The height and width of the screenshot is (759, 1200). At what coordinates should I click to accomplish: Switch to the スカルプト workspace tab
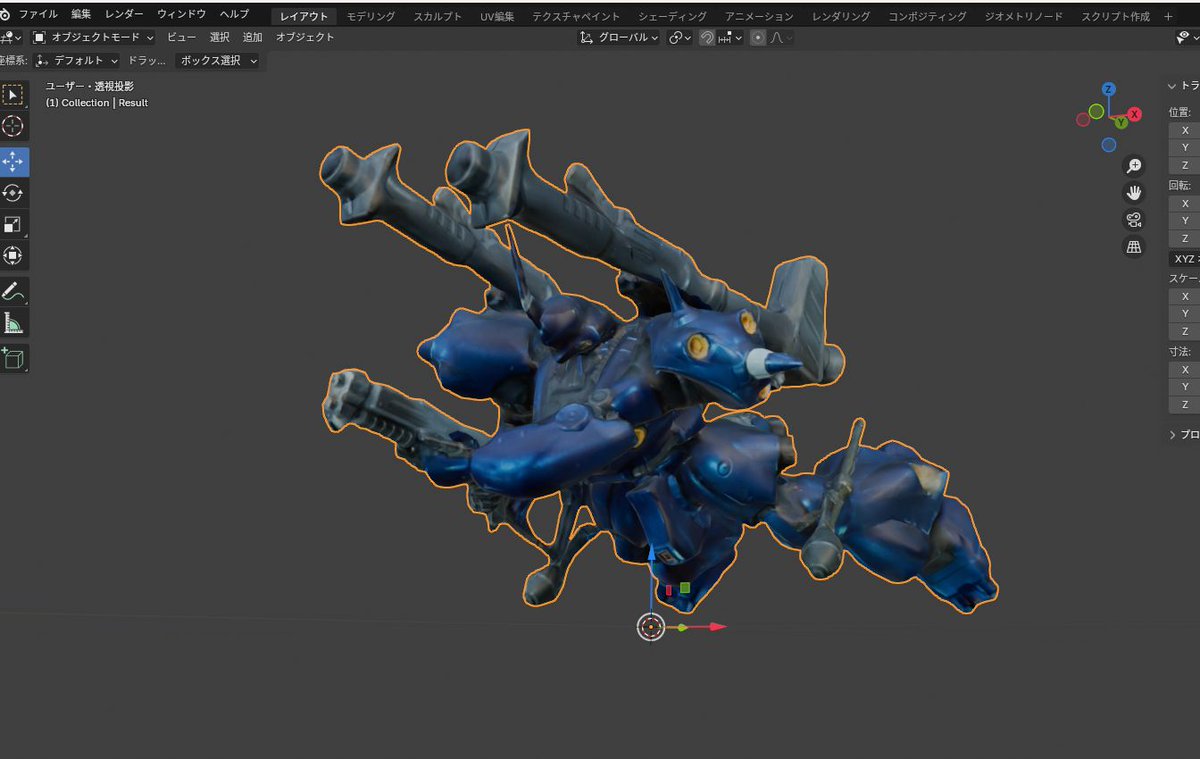(x=438, y=17)
